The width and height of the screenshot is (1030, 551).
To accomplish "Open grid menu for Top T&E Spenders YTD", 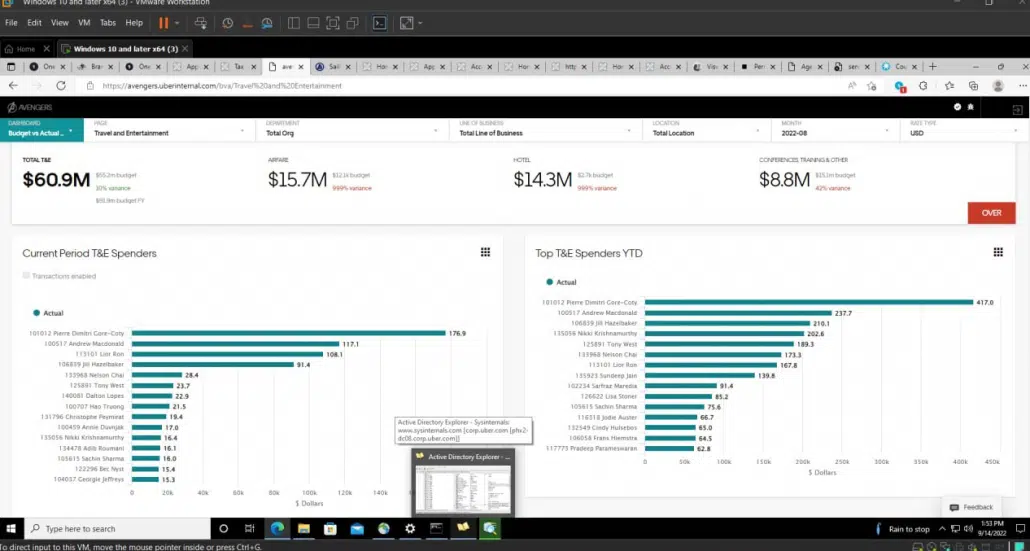I will point(998,252).
